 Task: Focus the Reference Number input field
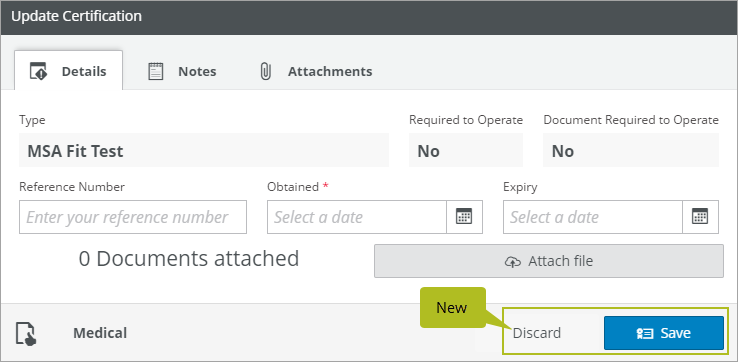(133, 217)
